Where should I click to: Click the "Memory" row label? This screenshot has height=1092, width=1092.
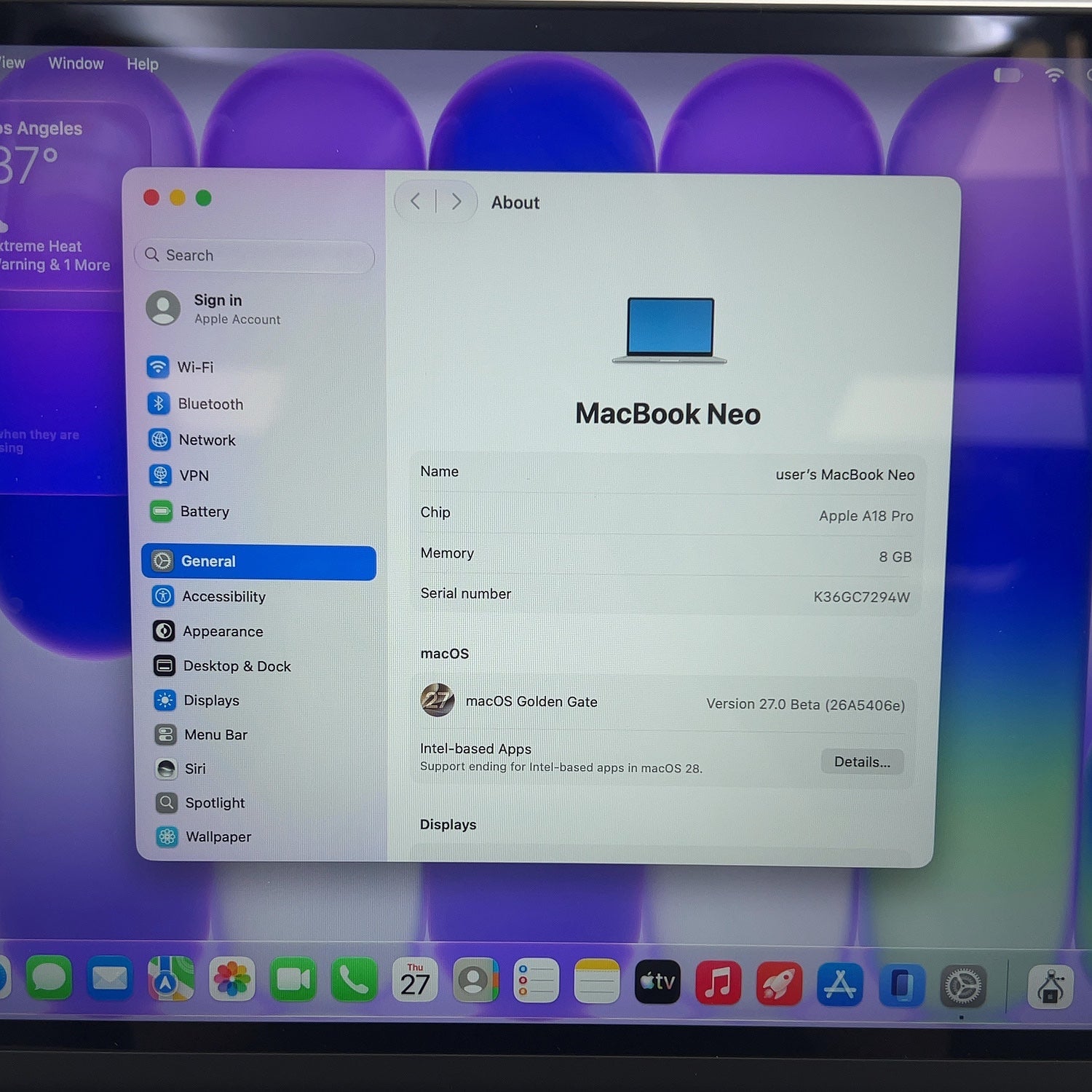click(447, 553)
